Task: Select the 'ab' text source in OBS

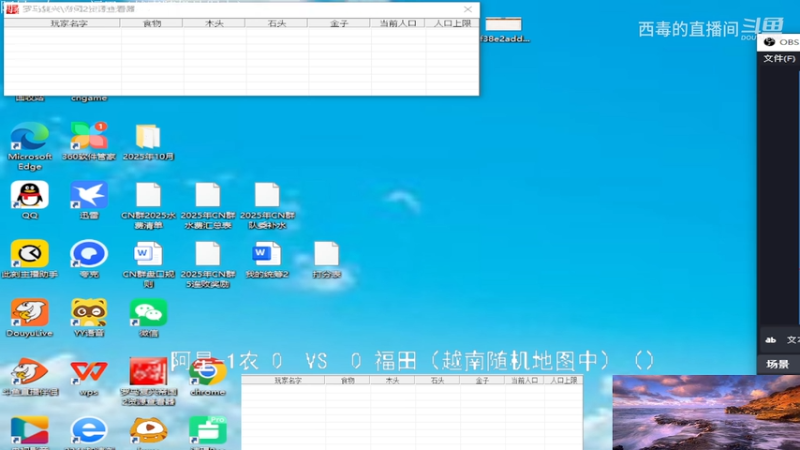Action: tap(770, 340)
